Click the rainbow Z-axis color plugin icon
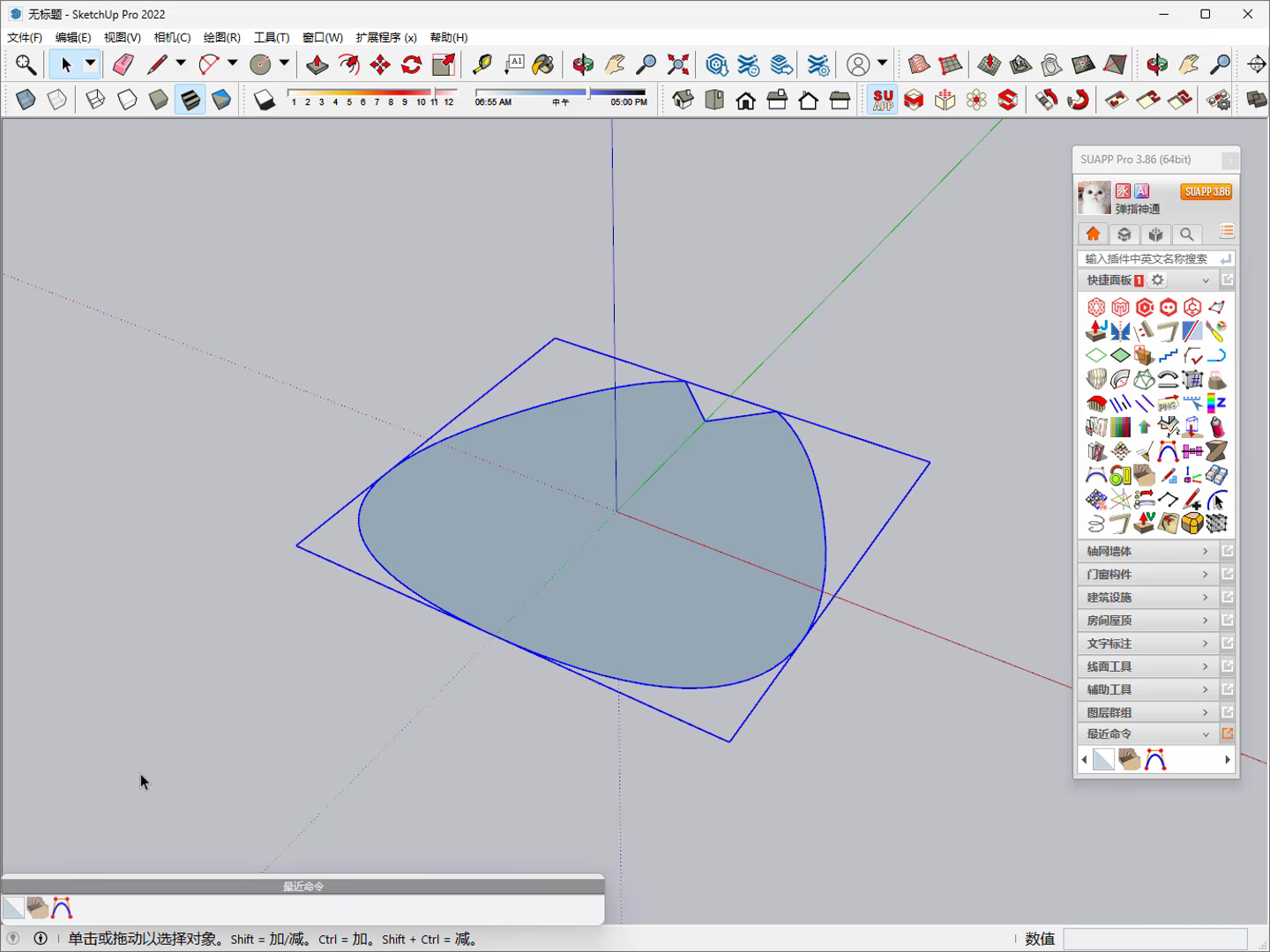This screenshot has height=952, width=1270. click(1216, 404)
